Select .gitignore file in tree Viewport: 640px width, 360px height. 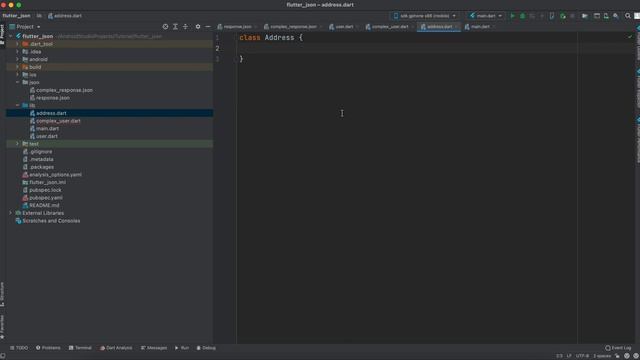pyautogui.click(x=40, y=151)
